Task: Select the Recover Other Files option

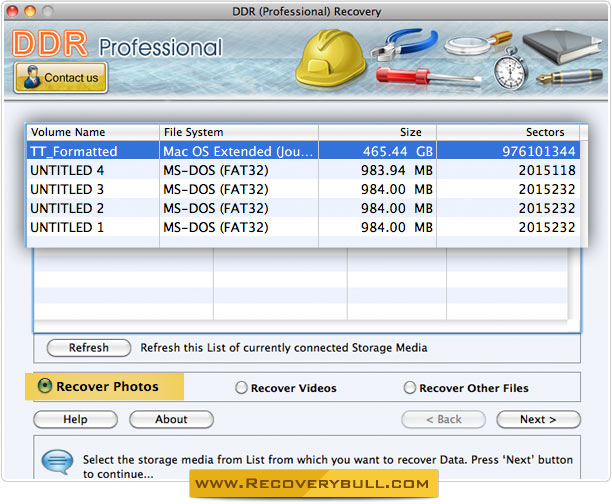Action: pyautogui.click(x=409, y=388)
